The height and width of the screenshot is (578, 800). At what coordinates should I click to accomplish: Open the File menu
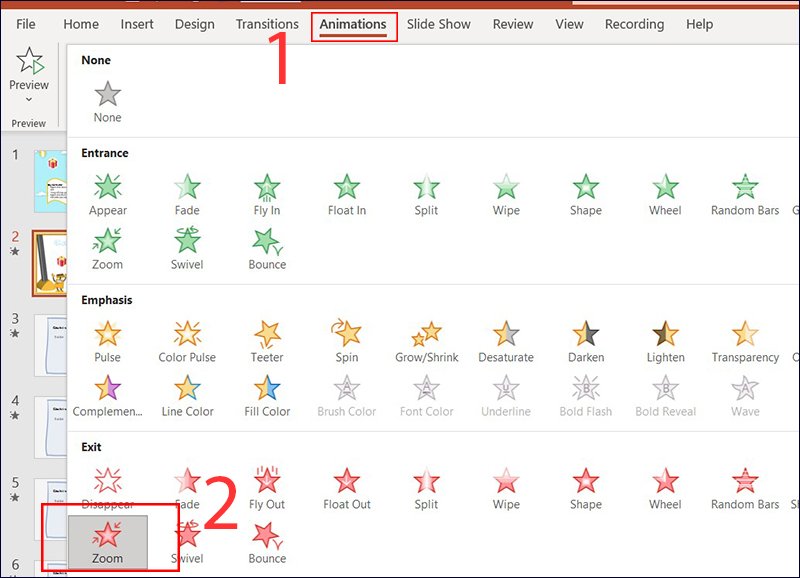click(26, 24)
